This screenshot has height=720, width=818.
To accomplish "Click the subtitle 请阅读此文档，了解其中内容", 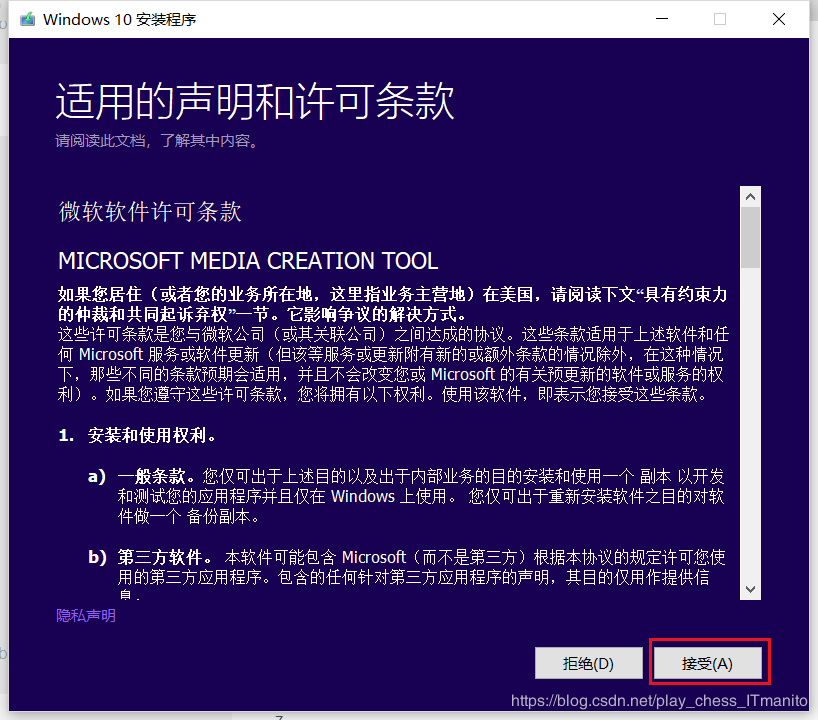I will 157,140.
